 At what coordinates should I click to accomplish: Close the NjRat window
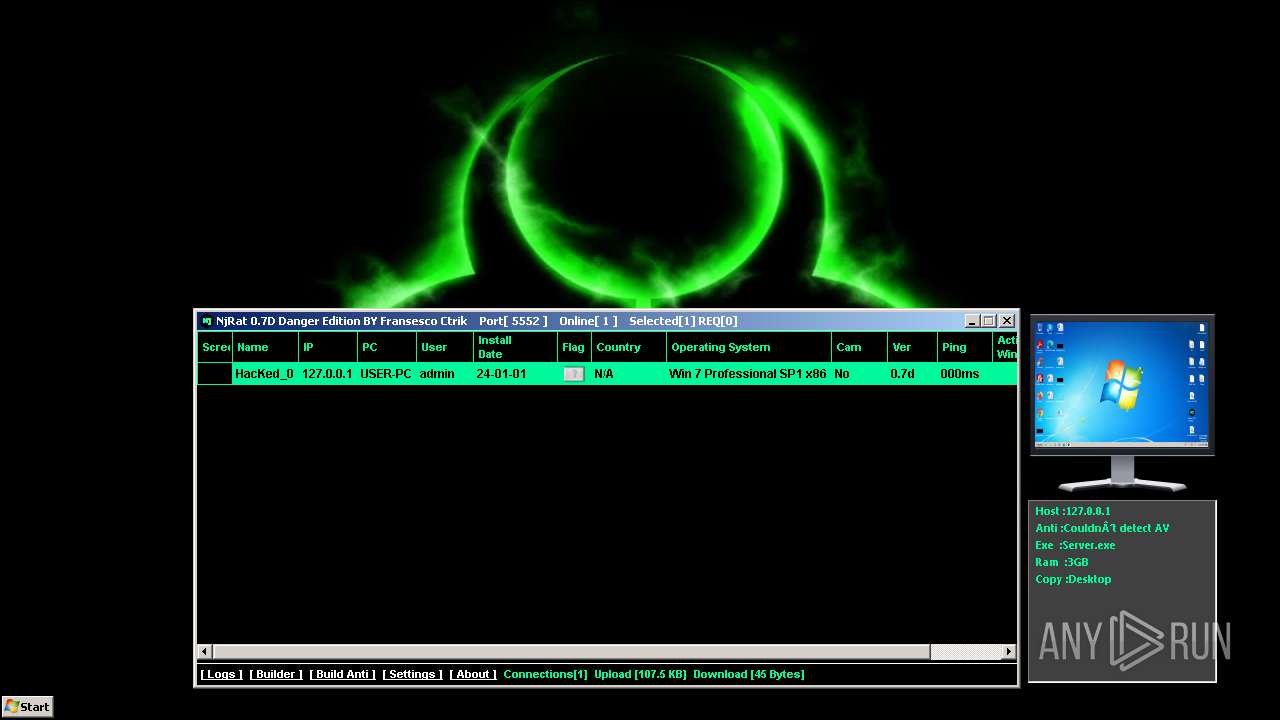click(1007, 321)
